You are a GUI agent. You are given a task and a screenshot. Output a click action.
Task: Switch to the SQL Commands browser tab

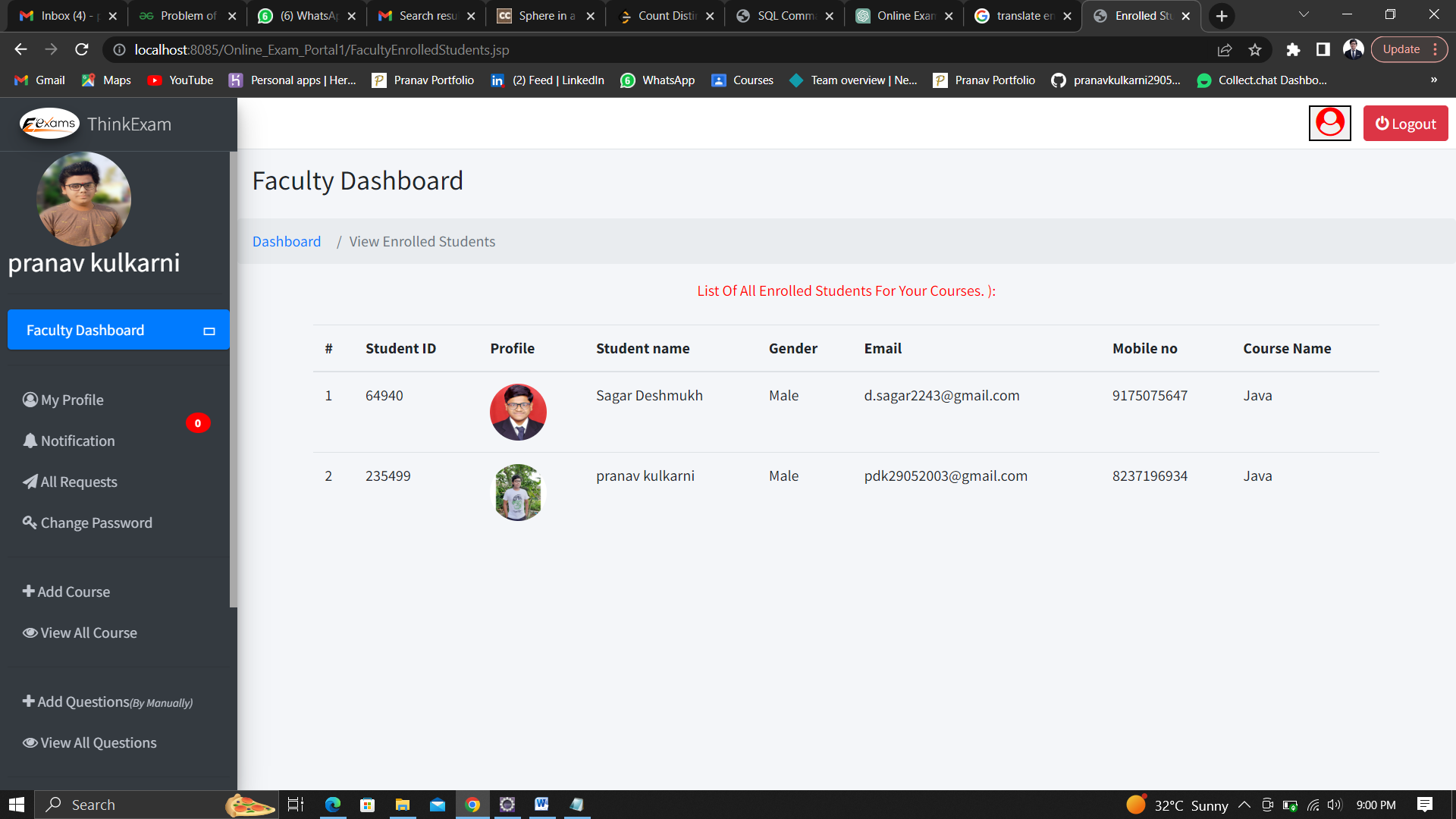pos(783,15)
